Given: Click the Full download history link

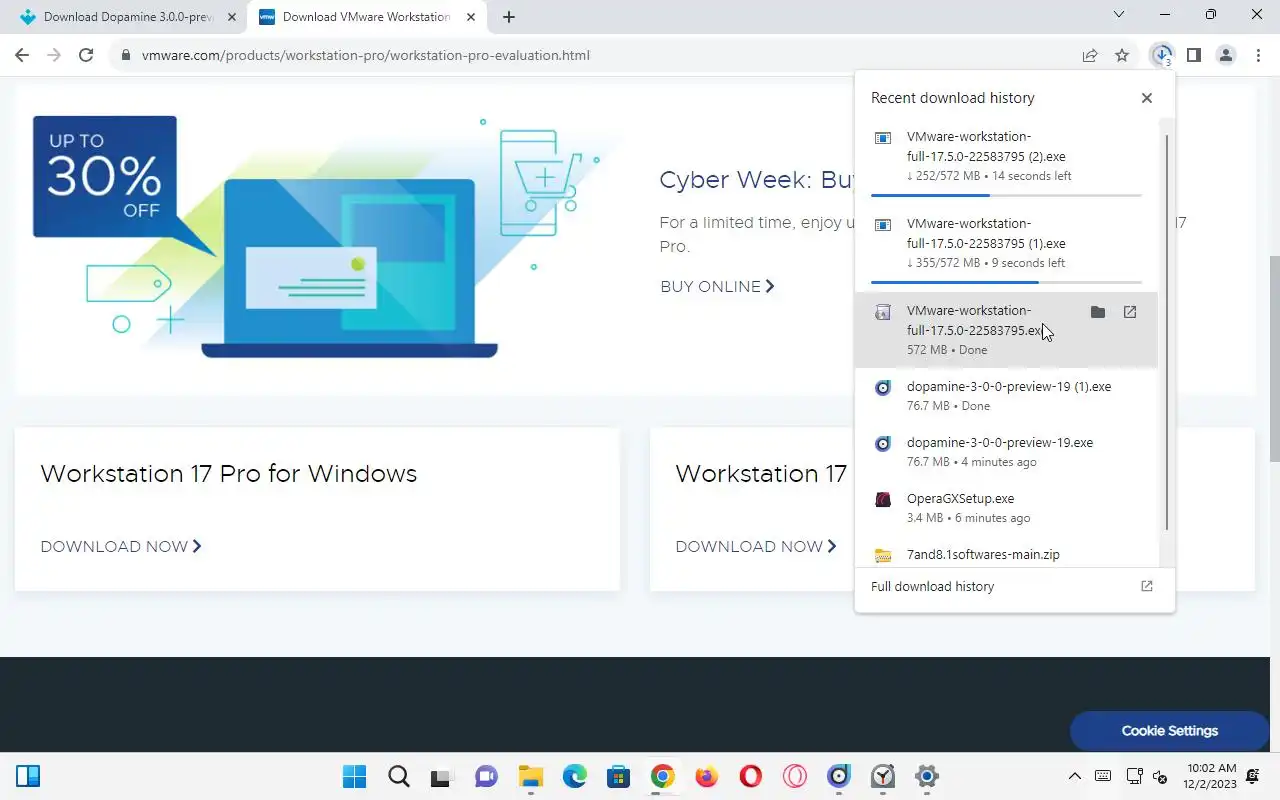Looking at the screenshot, I should tap(932, 586).
